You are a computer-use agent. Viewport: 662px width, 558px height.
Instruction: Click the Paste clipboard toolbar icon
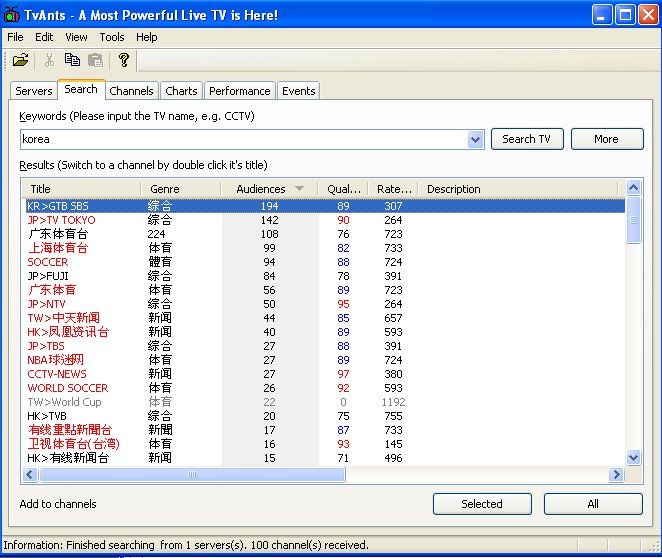(95, 60)
